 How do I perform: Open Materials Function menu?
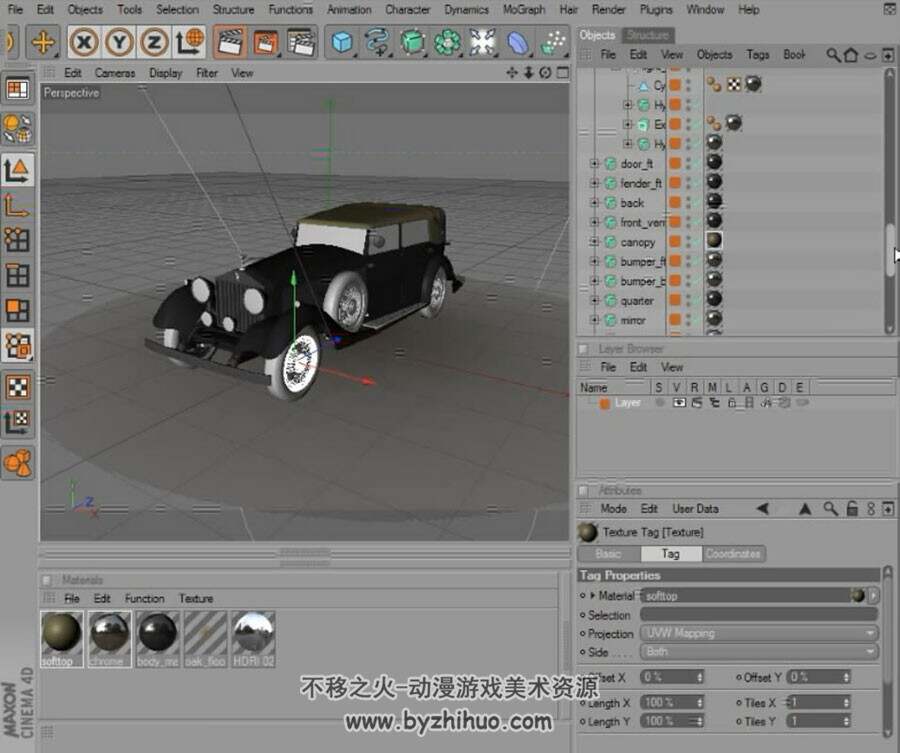(x=145, y=599)
